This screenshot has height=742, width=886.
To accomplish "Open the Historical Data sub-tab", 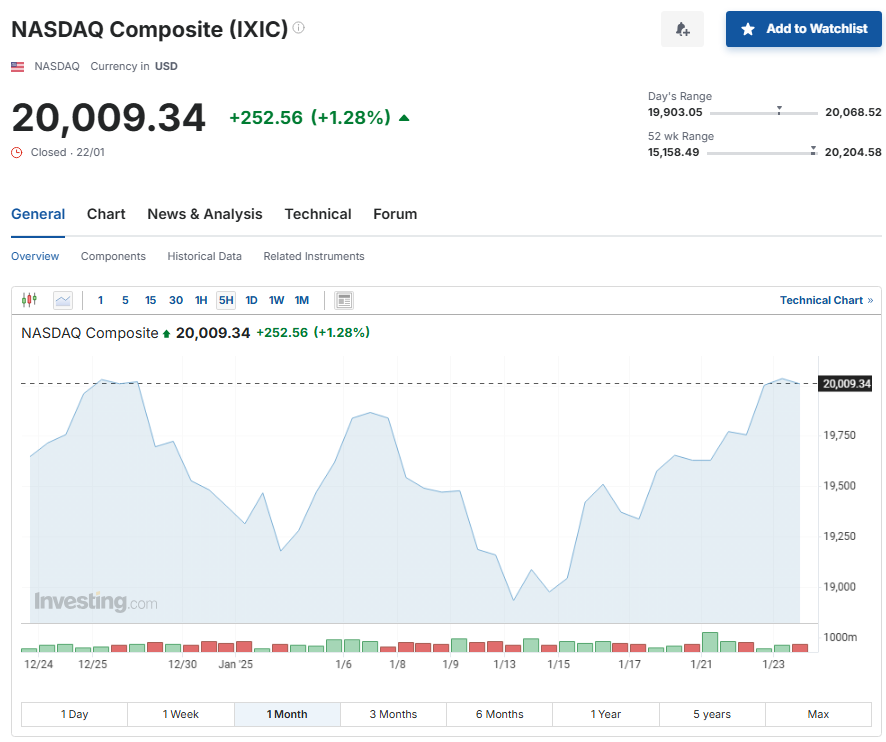I will click(205, 256).
